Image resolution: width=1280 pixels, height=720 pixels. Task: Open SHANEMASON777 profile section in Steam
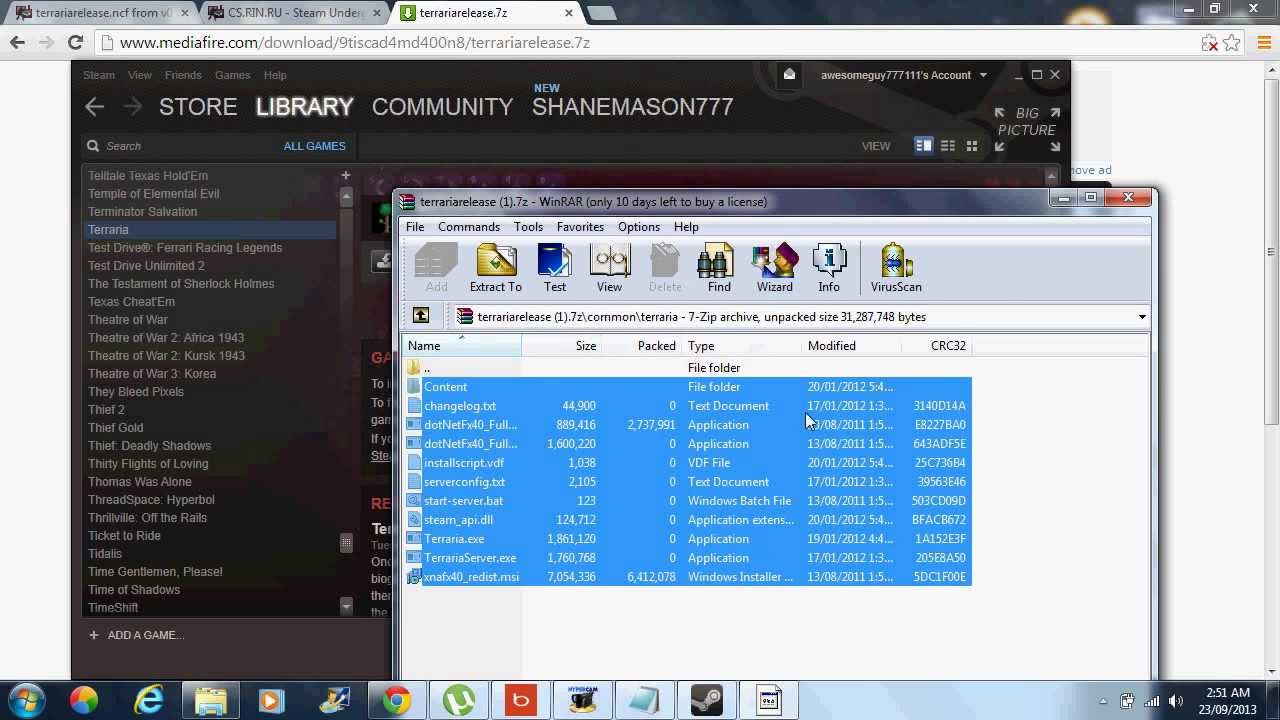click(632, 106)
